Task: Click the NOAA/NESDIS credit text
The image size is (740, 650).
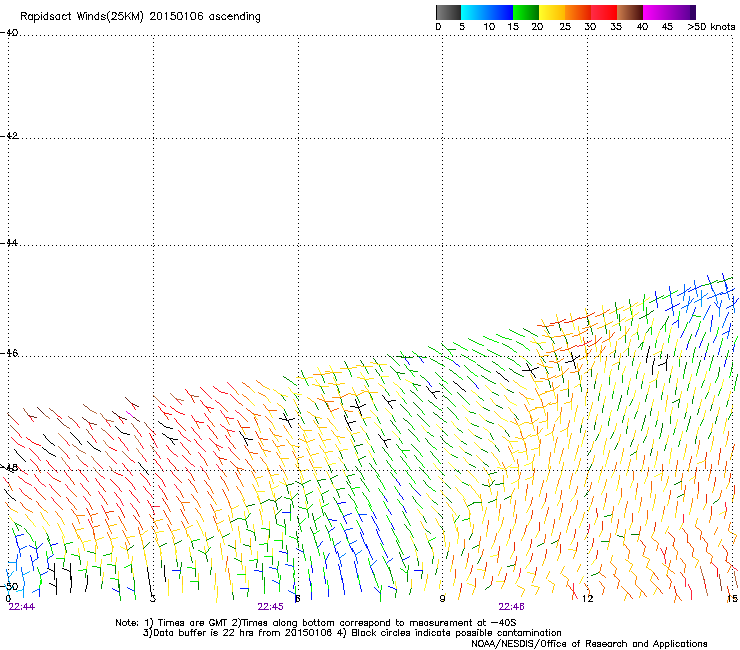Action: [x=589, y=644]
